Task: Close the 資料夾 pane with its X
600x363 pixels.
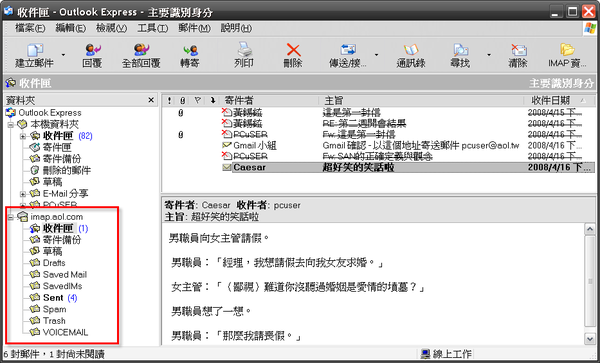Action: [151, 100]
